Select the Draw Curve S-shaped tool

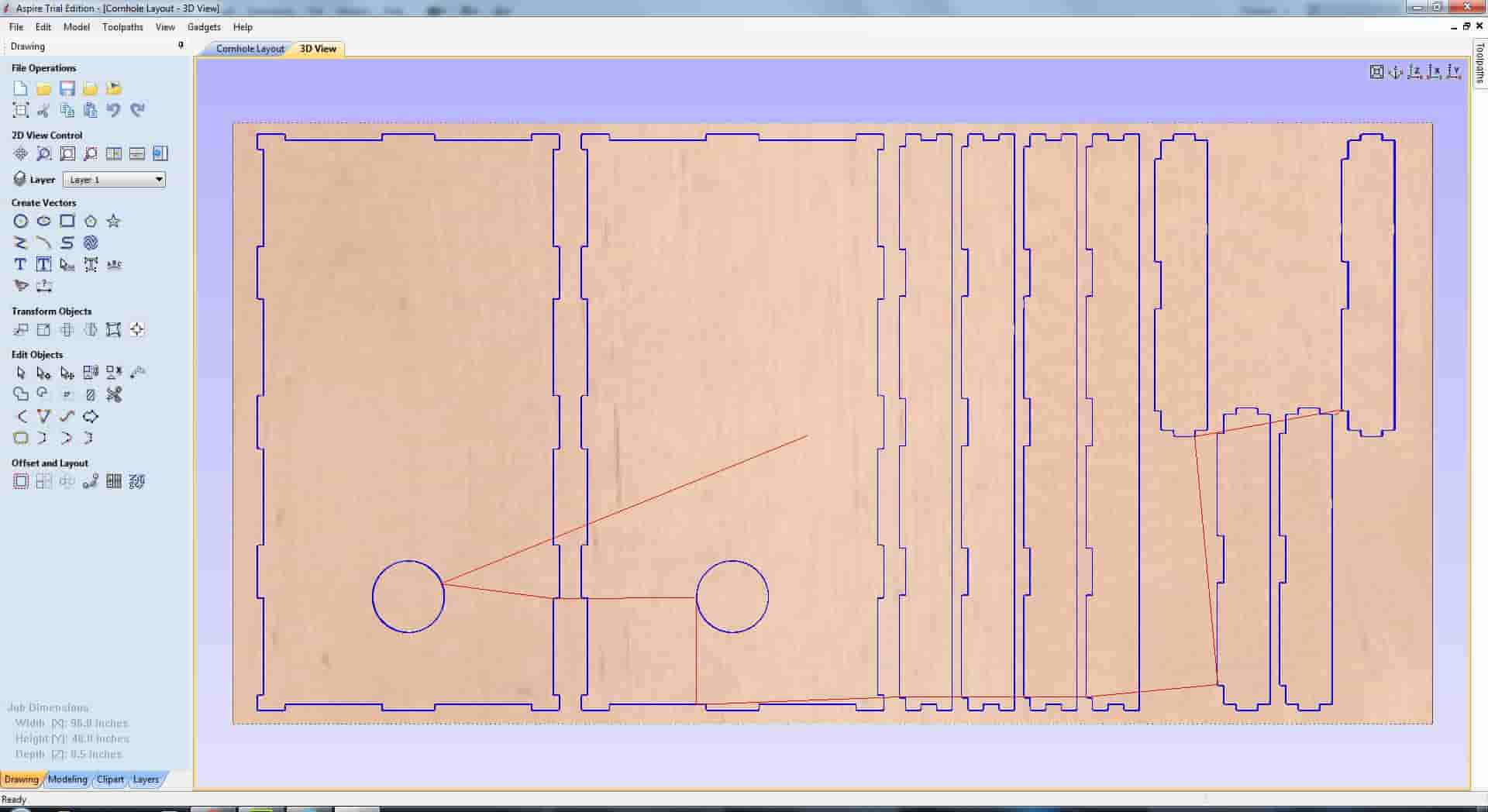click(67, 243)
